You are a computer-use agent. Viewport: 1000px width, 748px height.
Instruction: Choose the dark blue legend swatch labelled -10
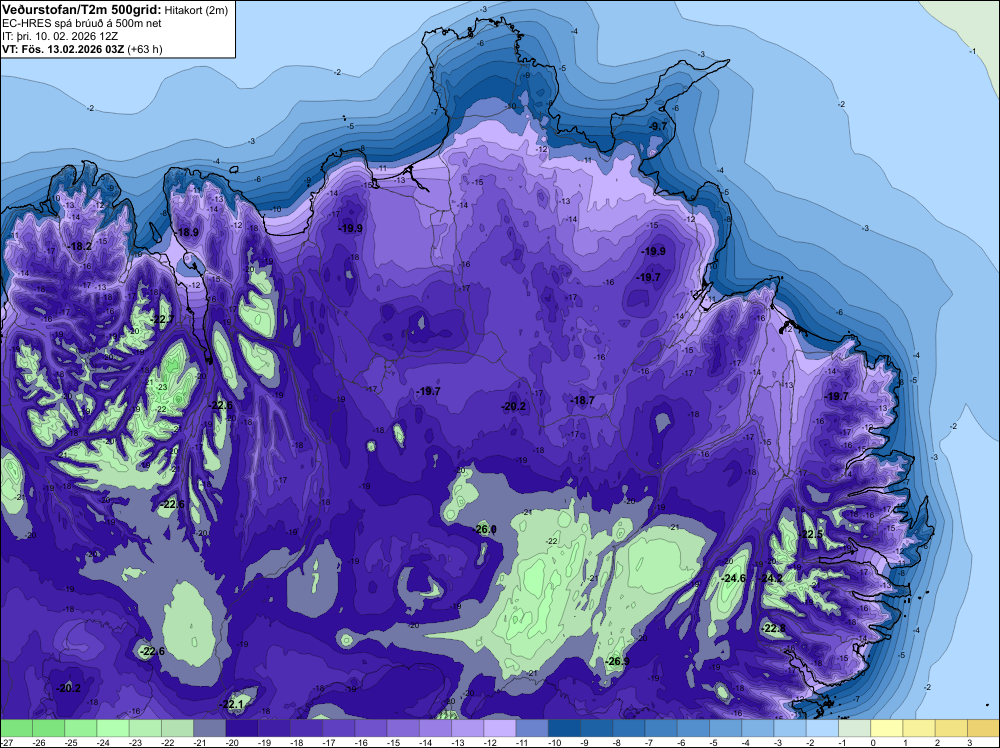click(x=564, y=728)
